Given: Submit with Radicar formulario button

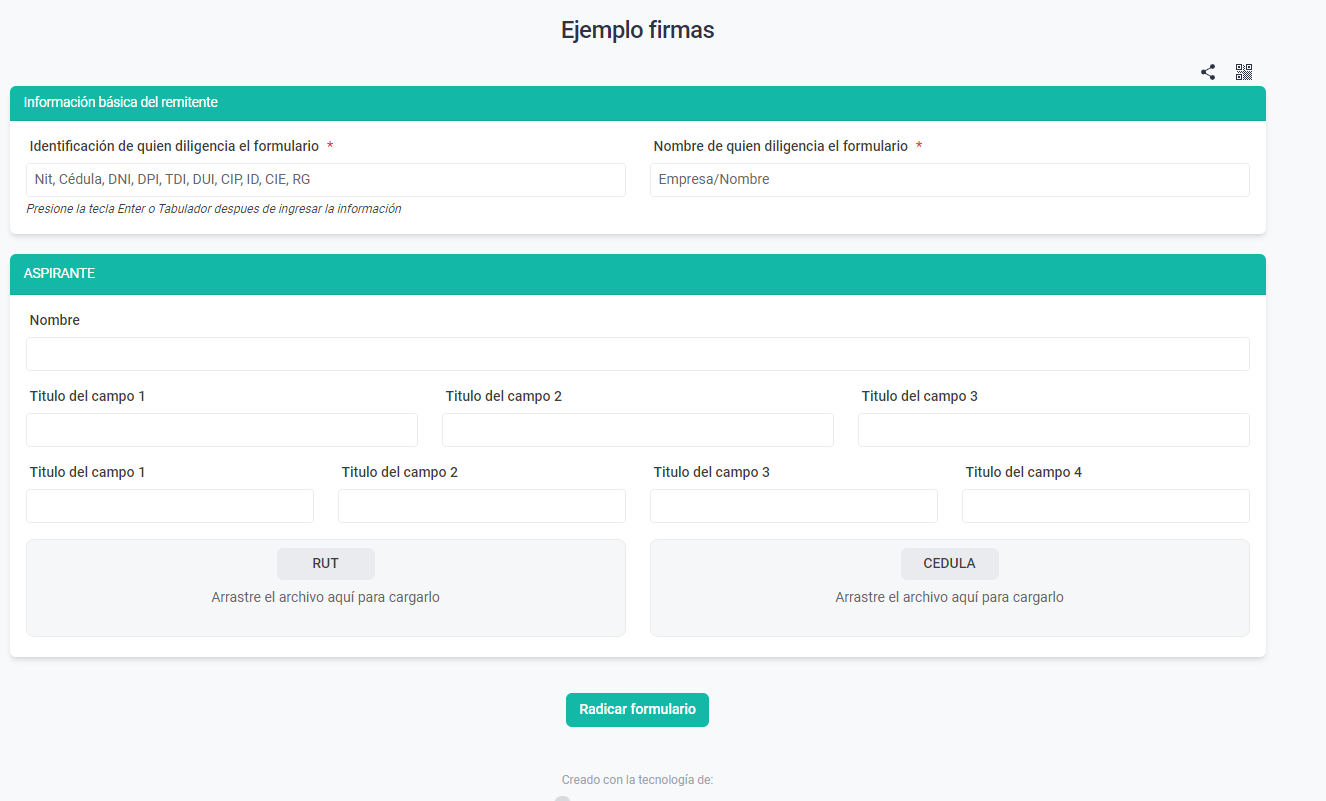Looking at the screenshot, I should point(637,709).
